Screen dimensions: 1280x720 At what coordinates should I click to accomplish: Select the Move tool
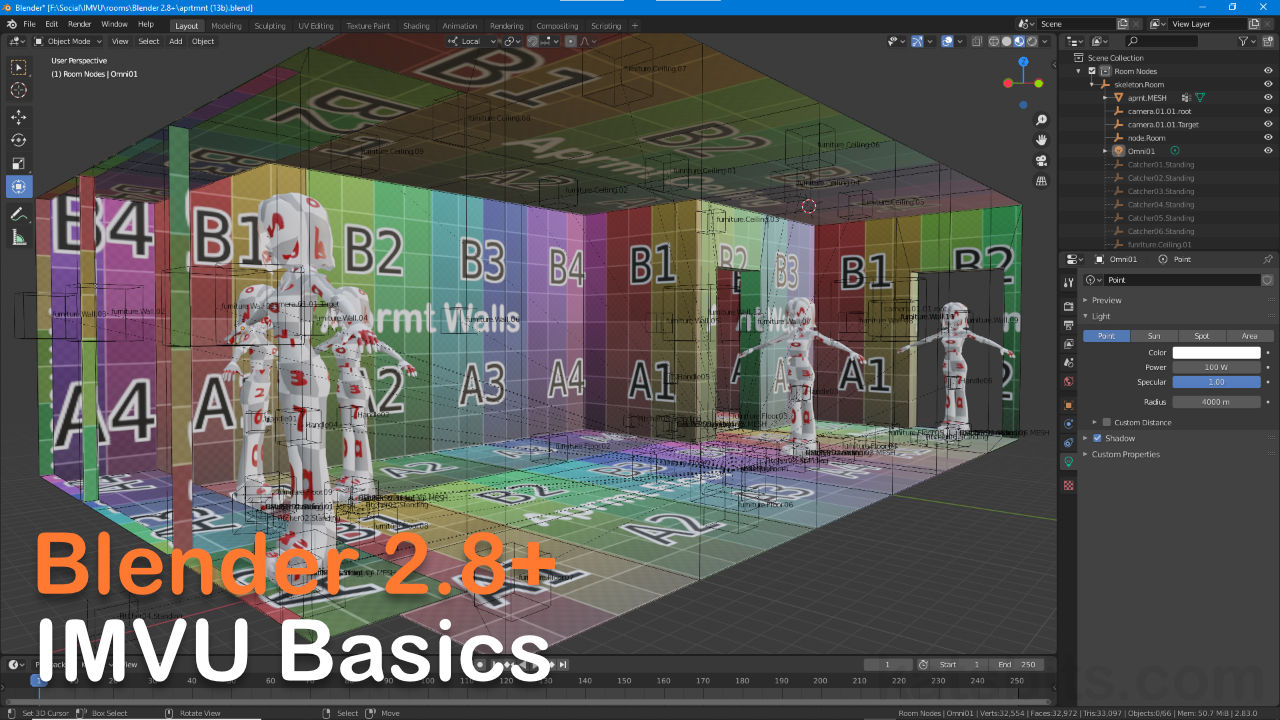19,117
